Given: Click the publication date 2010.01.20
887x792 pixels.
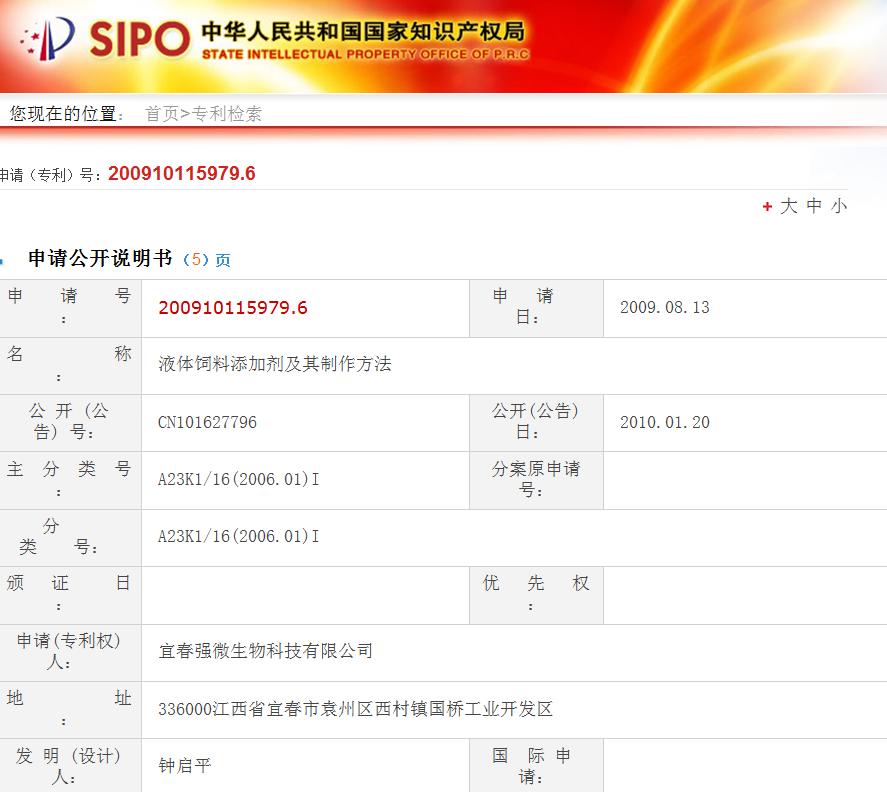Looking at the screenshot, I should [664, 422].
